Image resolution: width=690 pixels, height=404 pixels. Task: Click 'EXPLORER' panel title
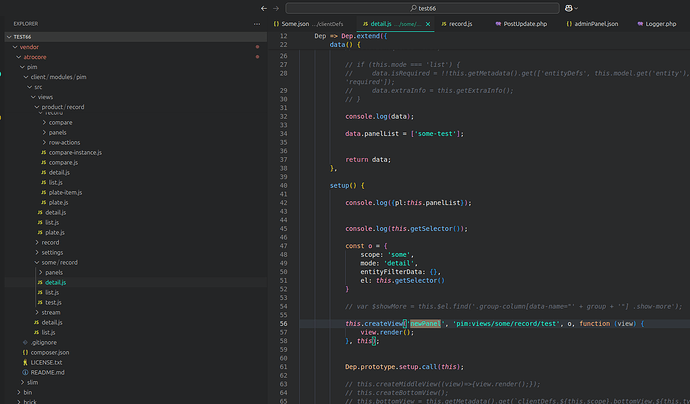point(26,24)
